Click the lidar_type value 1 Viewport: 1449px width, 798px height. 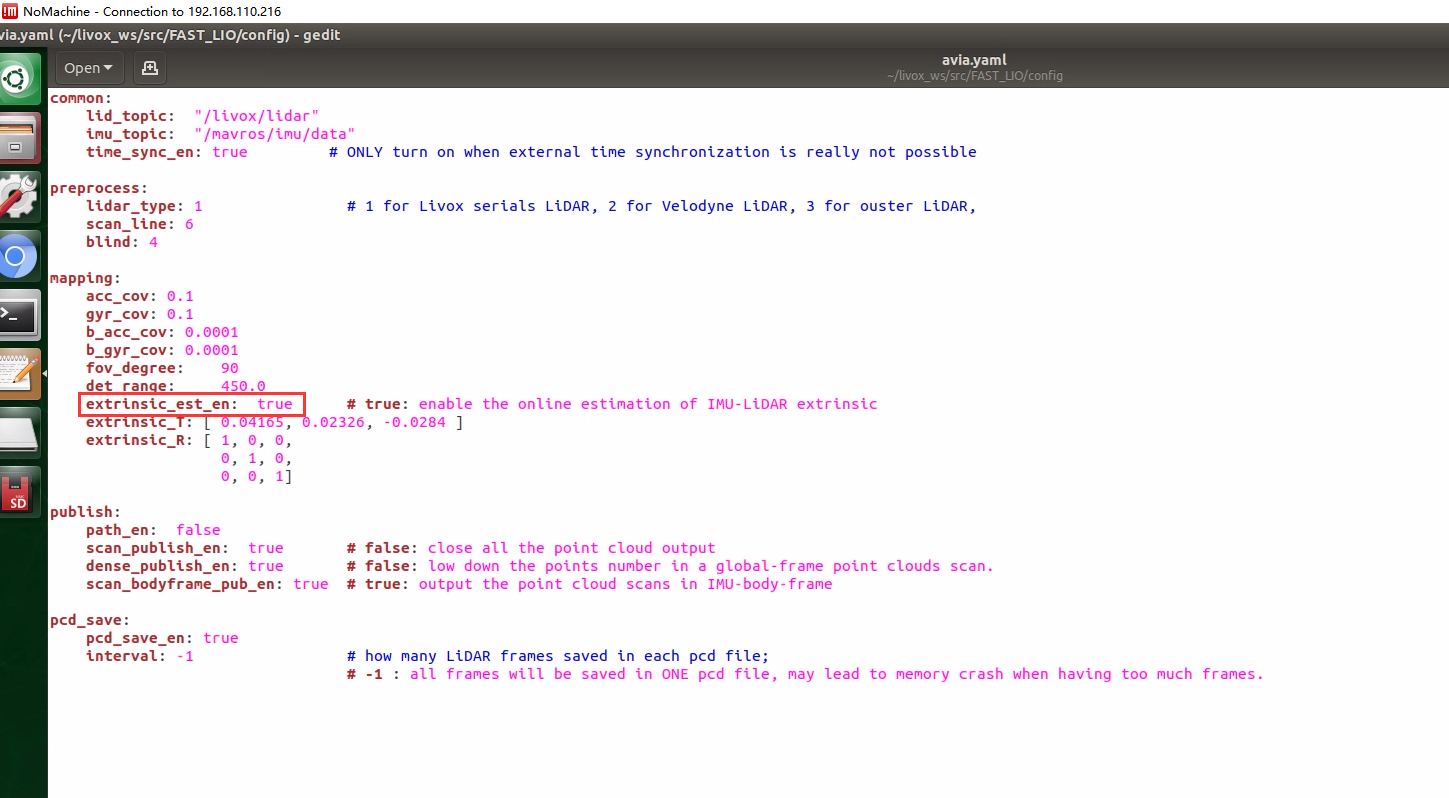tap(198, 206)
